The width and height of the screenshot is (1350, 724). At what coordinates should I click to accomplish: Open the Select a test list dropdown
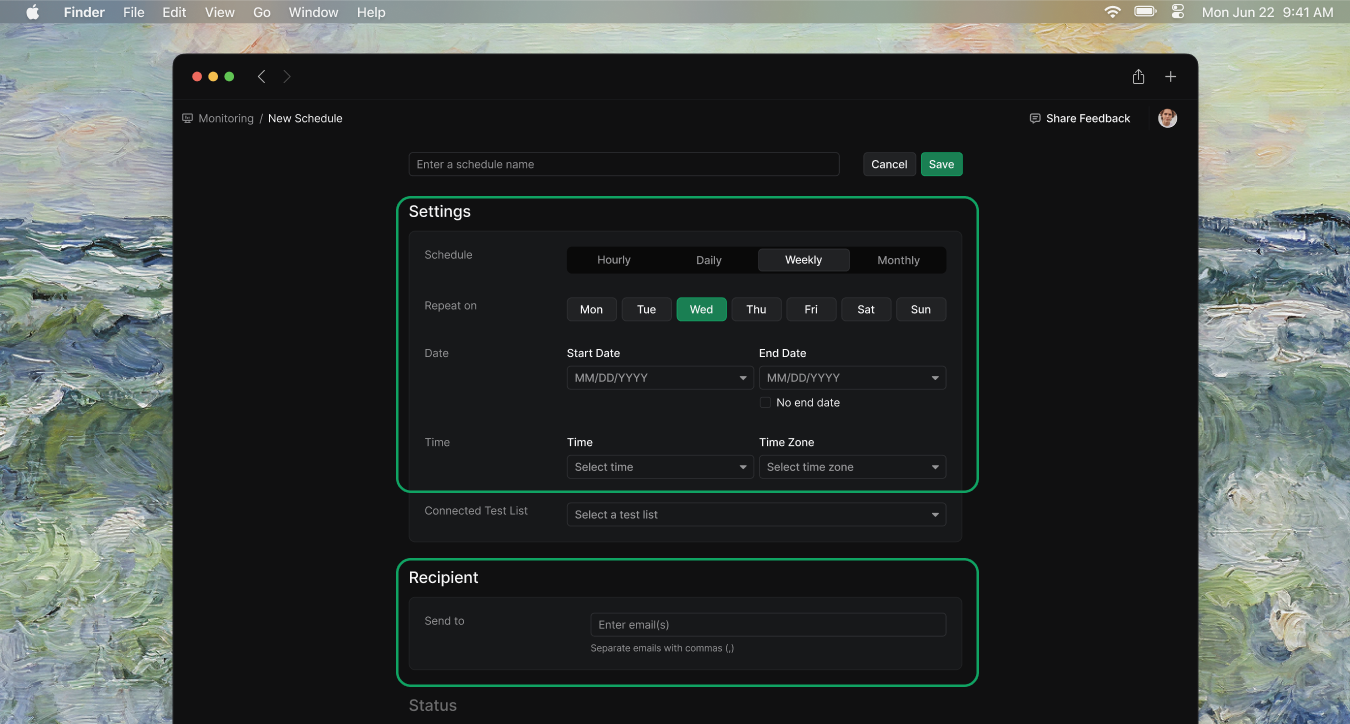[x=756, y=514]
